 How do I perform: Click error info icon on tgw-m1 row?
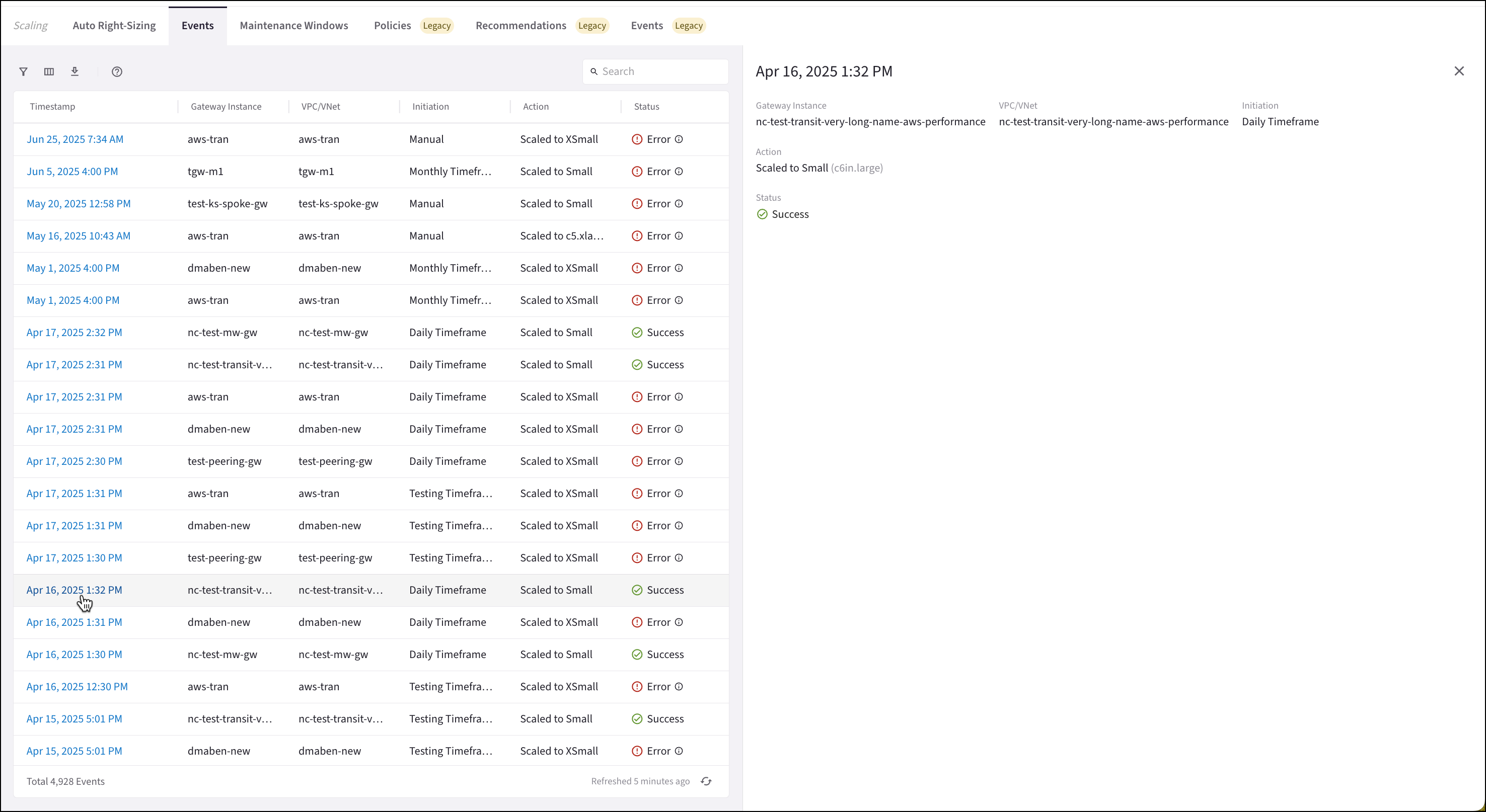tap(679, 171)
